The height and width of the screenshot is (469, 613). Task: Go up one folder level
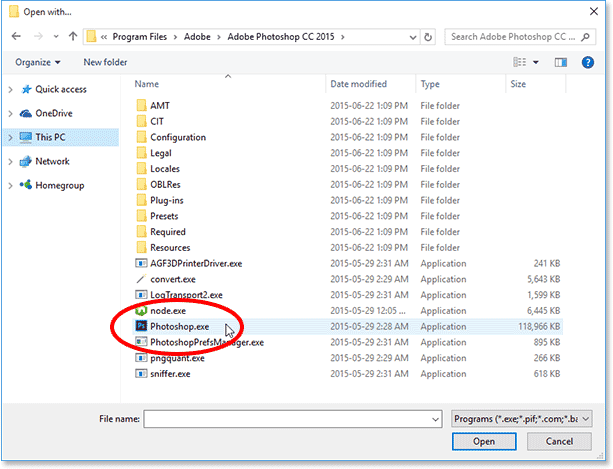(x=73, y=36)
